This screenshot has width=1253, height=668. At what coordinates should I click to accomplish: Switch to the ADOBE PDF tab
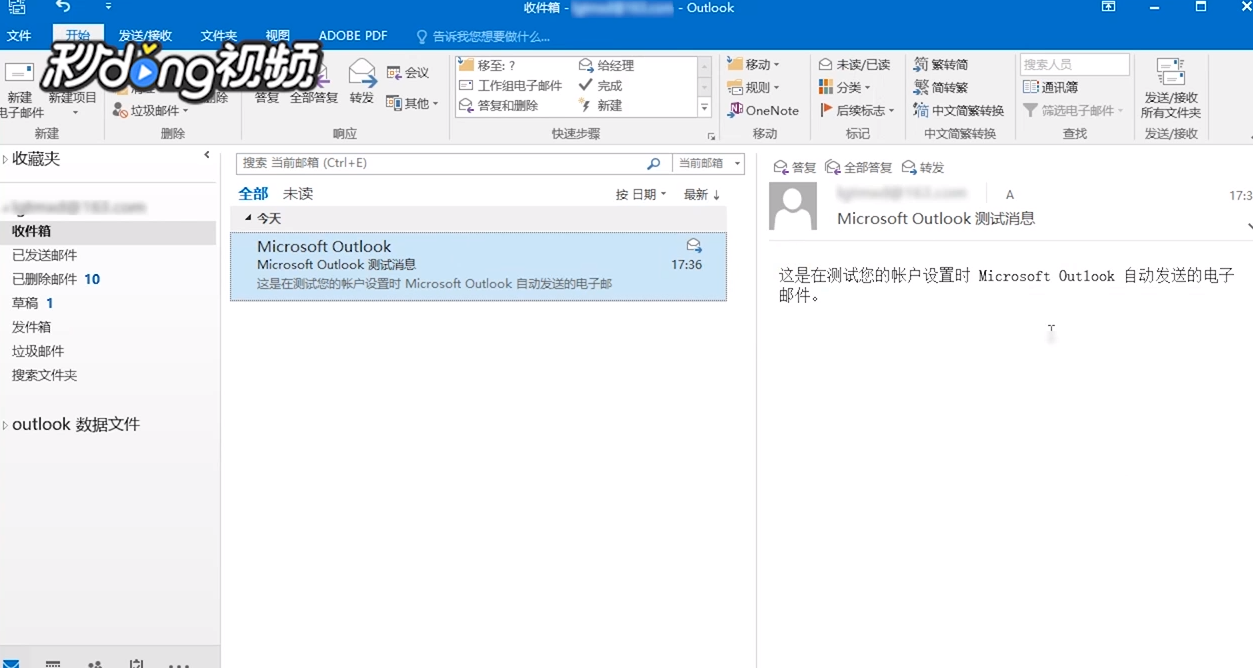tap(353, 36)
